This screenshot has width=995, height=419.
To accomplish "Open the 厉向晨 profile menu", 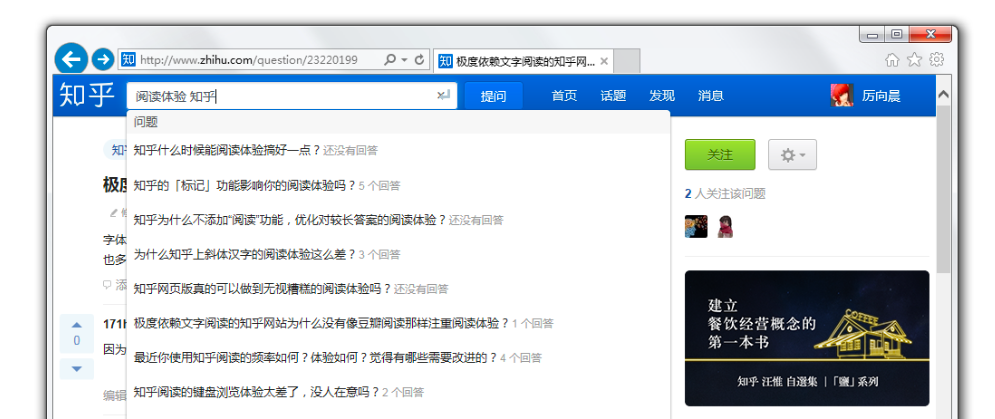I will [x=881, y=96].
